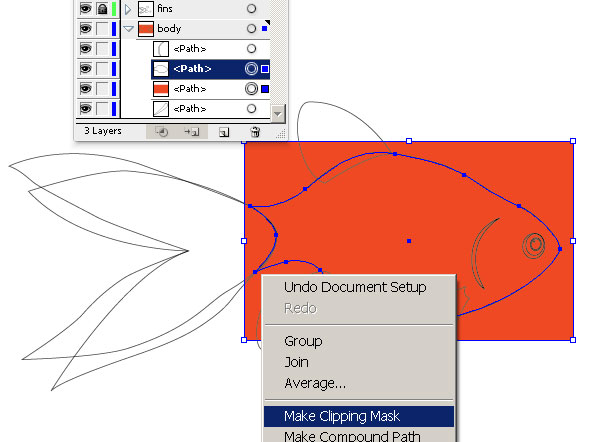Screen dimensions: 600x442
Task: Click the target circle of selected Path
Action: [251, 69]
